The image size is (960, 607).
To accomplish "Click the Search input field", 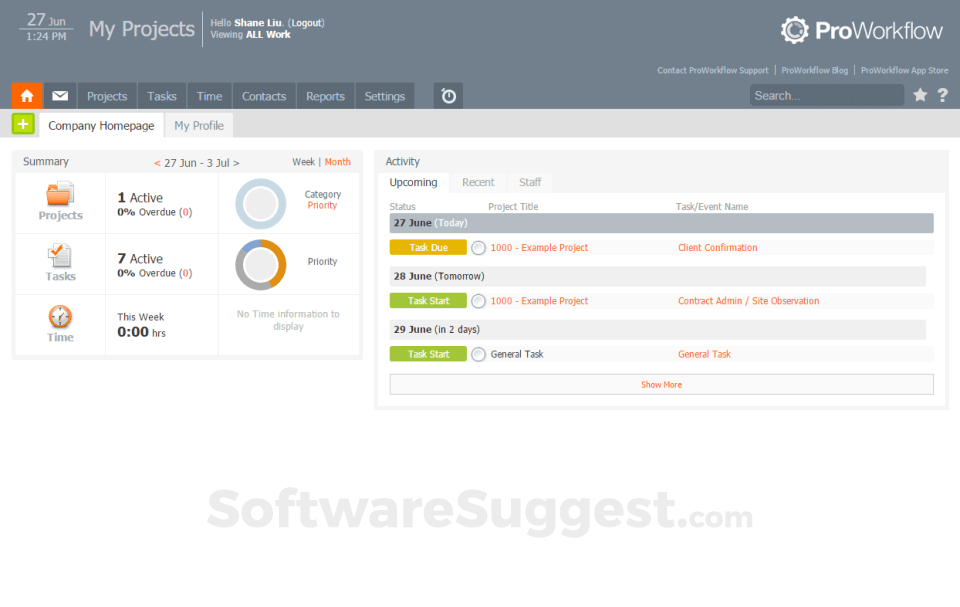I will click(826, 96).
